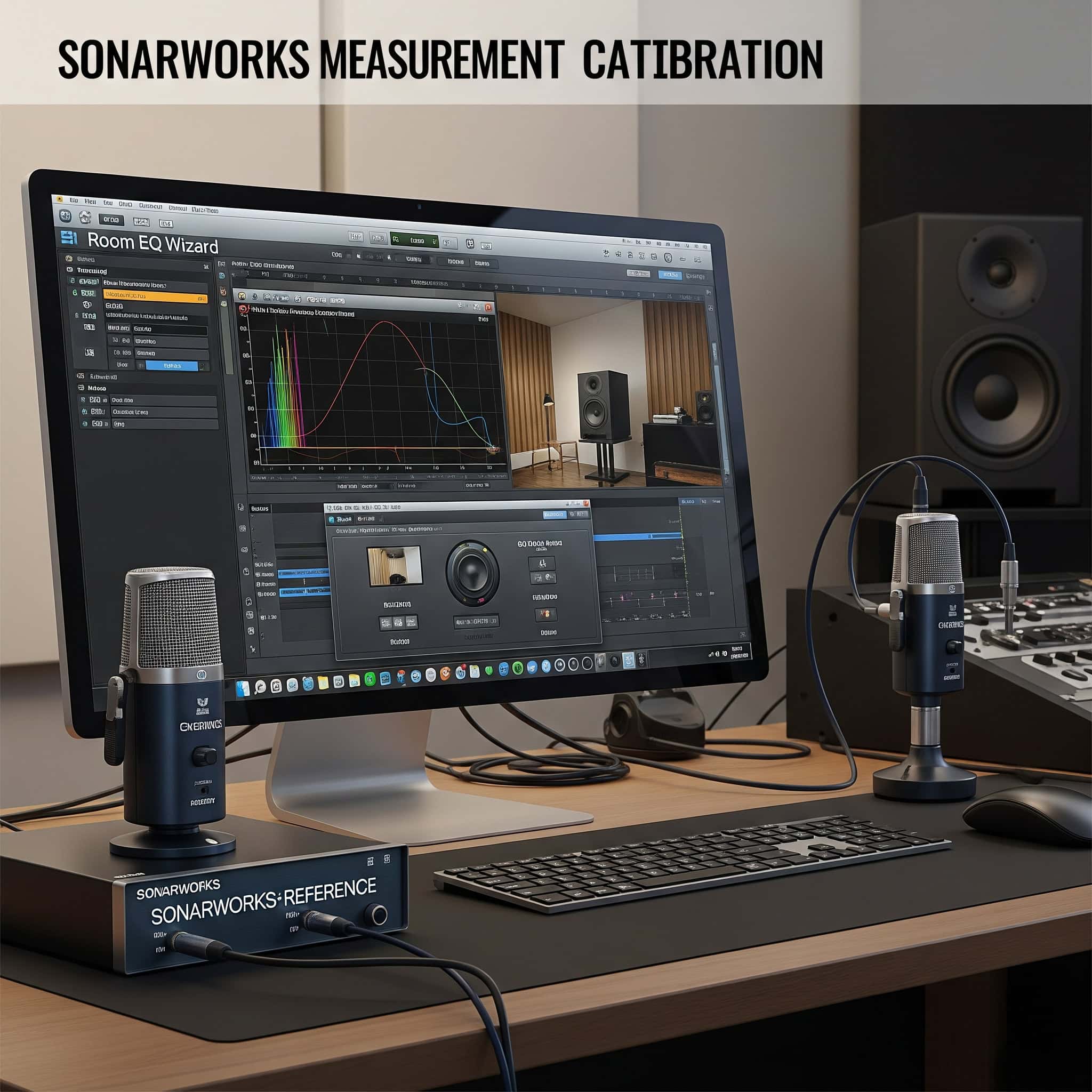1092x1092 pixels.
Task: Click the second round gear-like toolbar icon
Action: point(85,217)
